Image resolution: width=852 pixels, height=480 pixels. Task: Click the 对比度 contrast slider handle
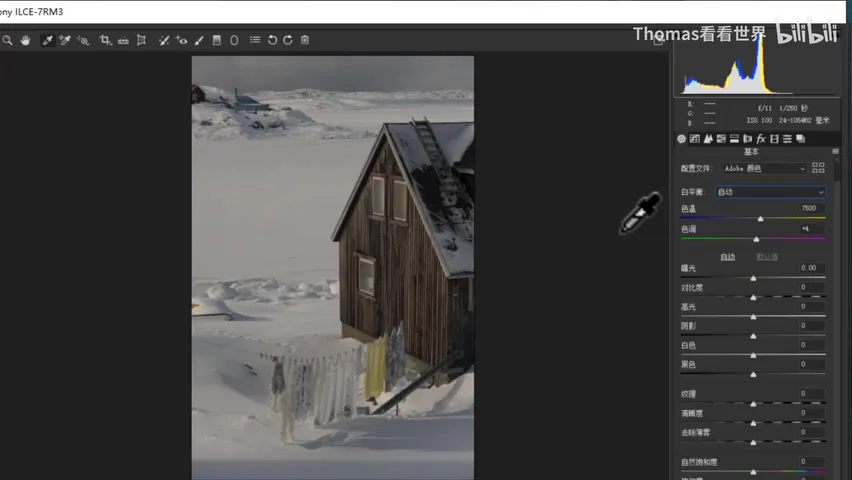753,297
